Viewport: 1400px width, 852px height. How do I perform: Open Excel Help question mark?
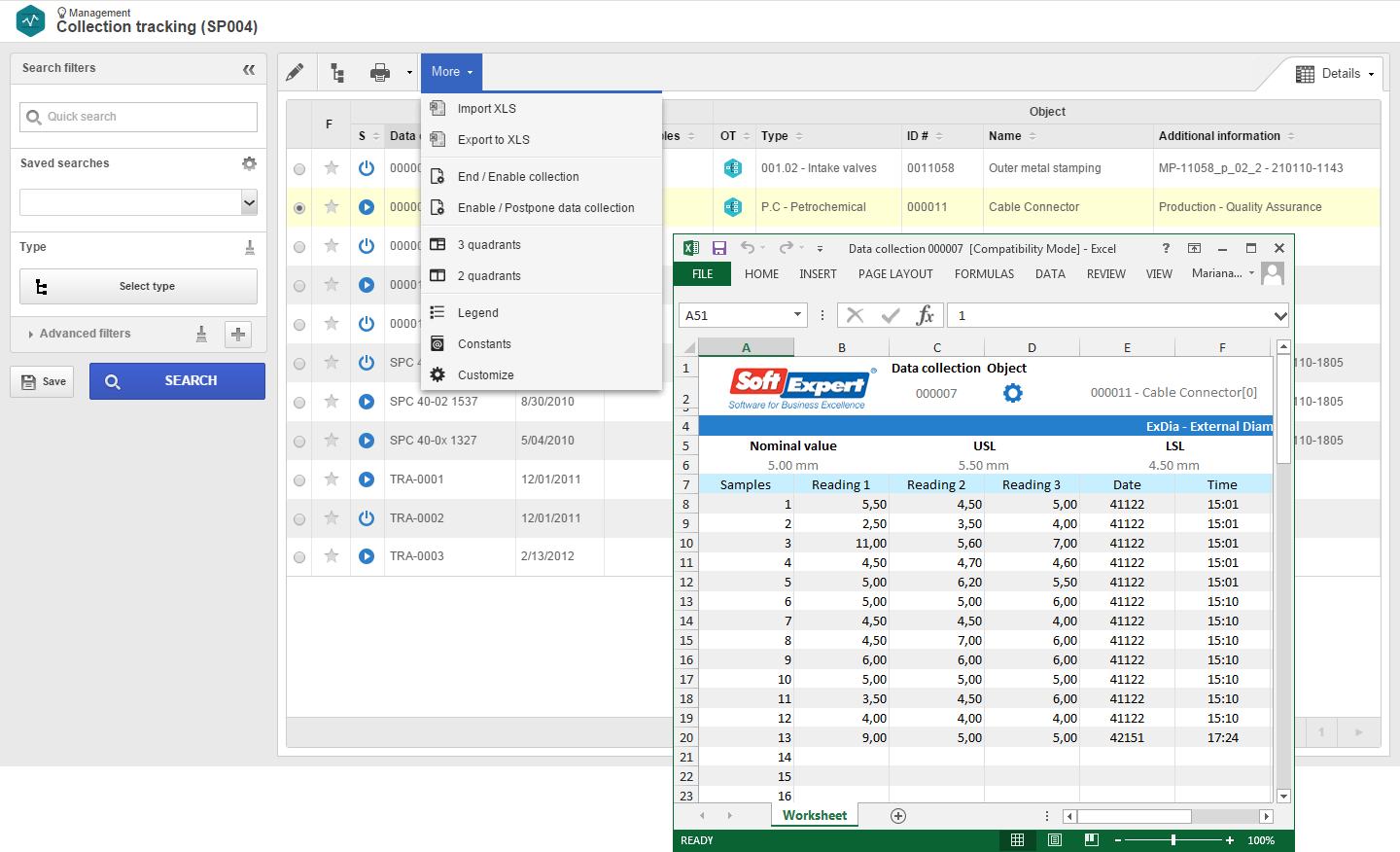pyautogui.click(x=1166, y=248)
